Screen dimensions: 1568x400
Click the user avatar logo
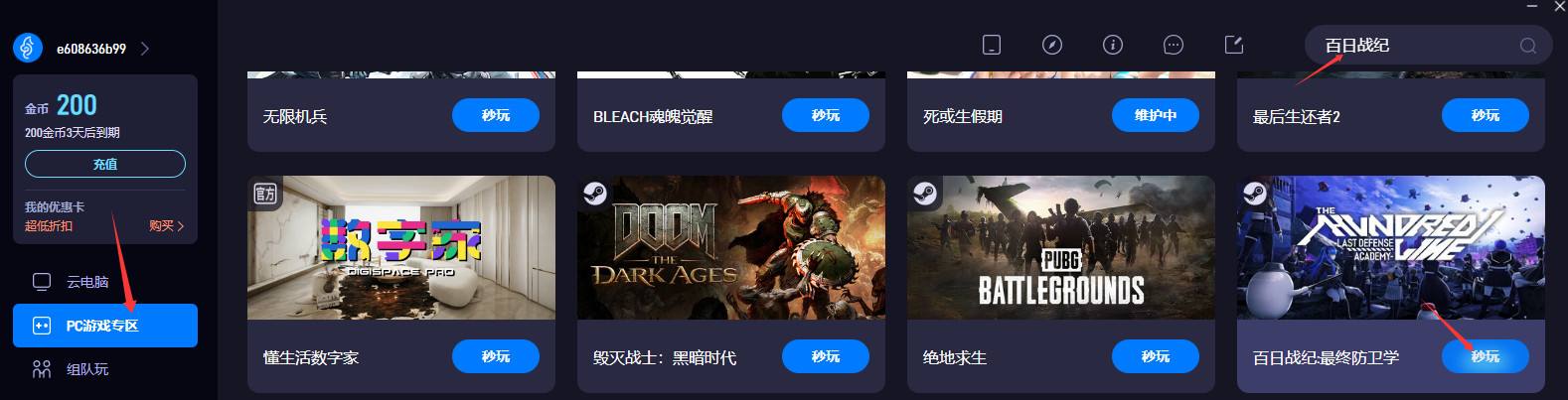[x=28, y=48]
